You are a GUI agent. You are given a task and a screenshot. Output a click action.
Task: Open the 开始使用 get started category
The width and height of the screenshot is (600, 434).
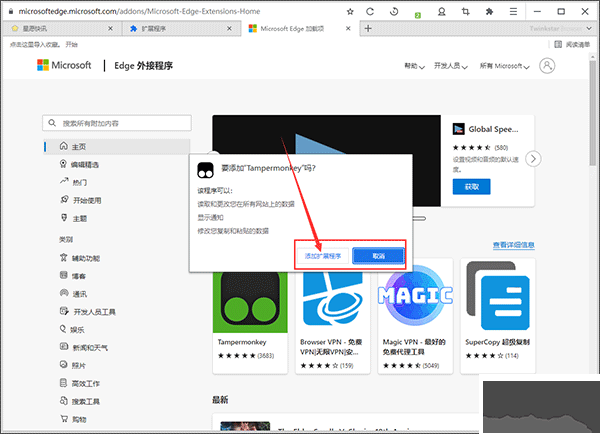pyautogui.click(x=80, y=200)
